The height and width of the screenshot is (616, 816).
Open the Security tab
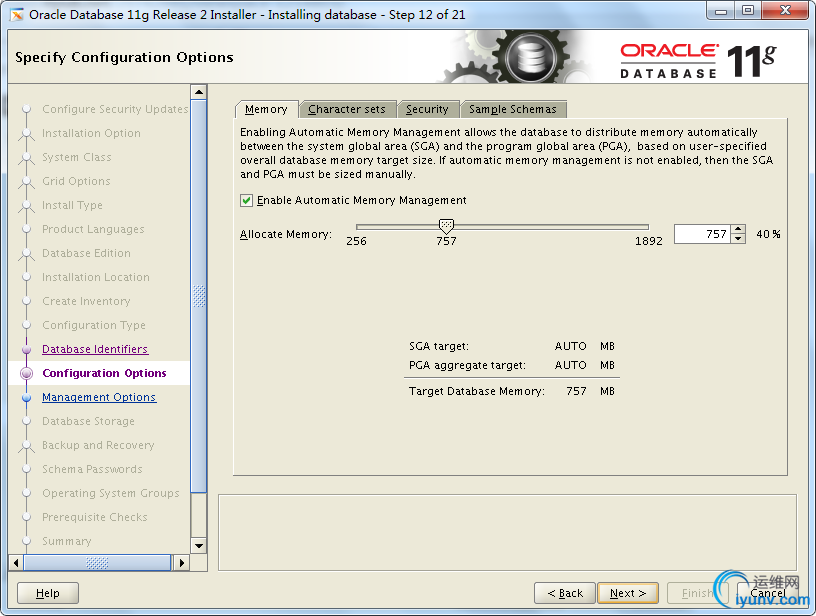tap(427, 109)
